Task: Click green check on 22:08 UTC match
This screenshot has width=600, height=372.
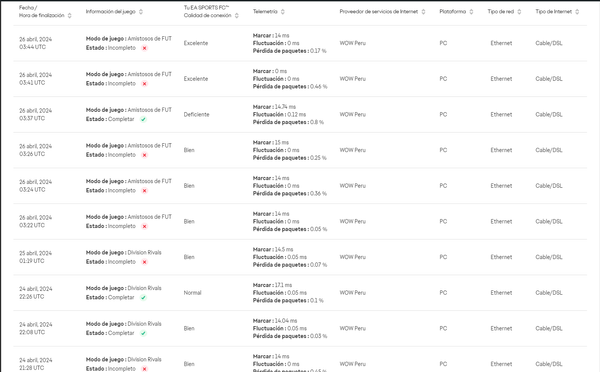Action: pyautogui.click(x=143, y=333)
